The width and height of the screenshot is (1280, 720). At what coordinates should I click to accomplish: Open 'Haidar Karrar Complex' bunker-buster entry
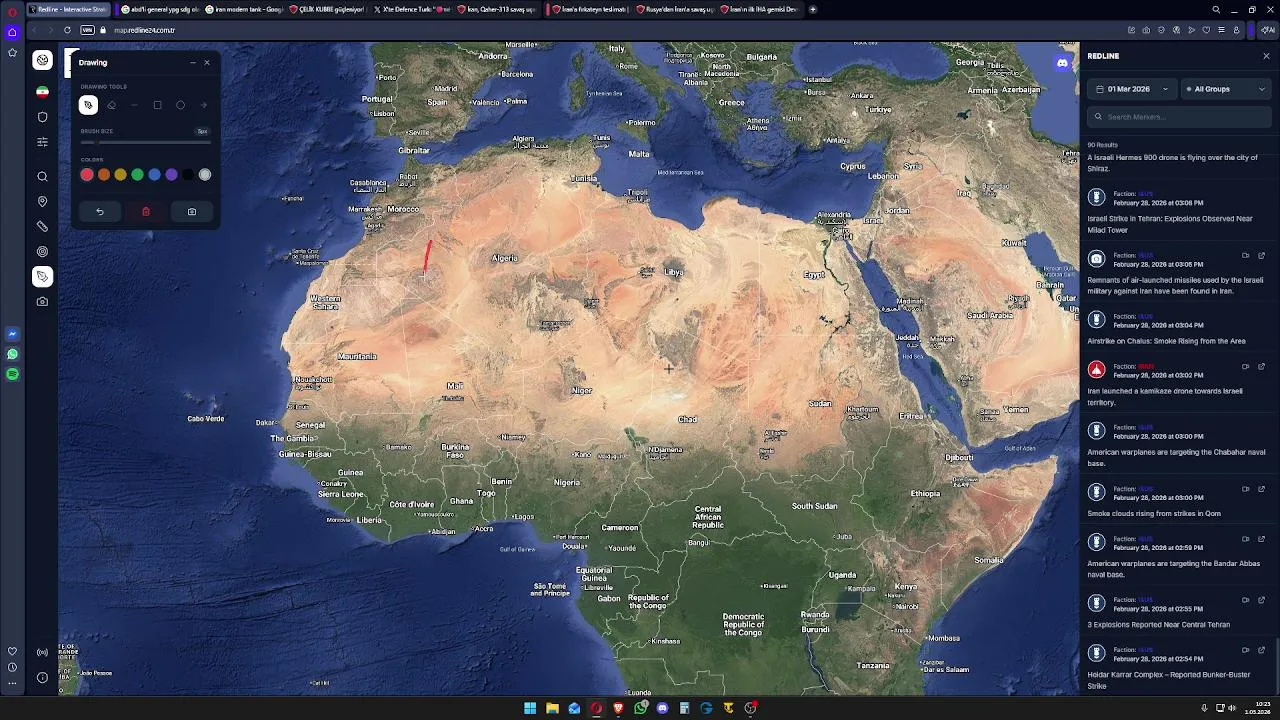(1180, 669)
